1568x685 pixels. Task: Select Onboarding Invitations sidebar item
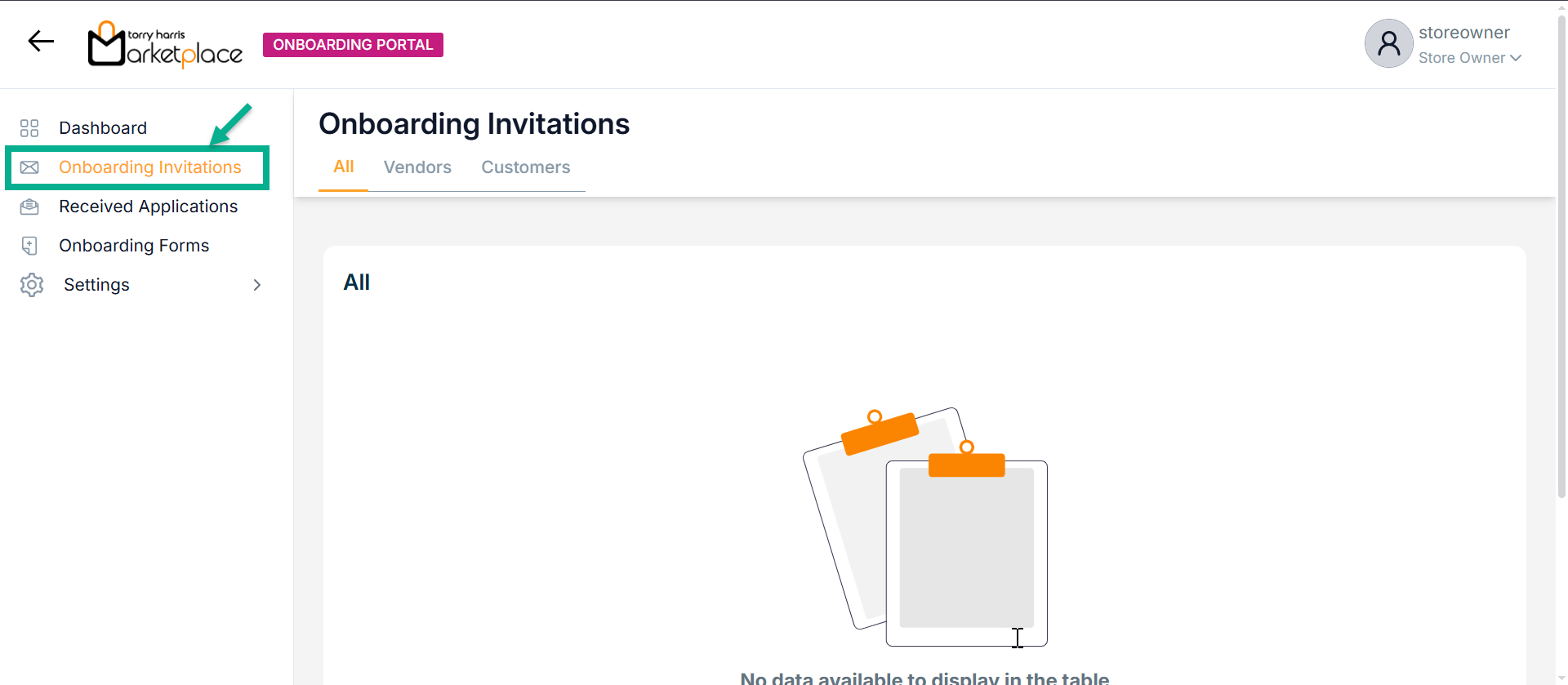[150, 167]
